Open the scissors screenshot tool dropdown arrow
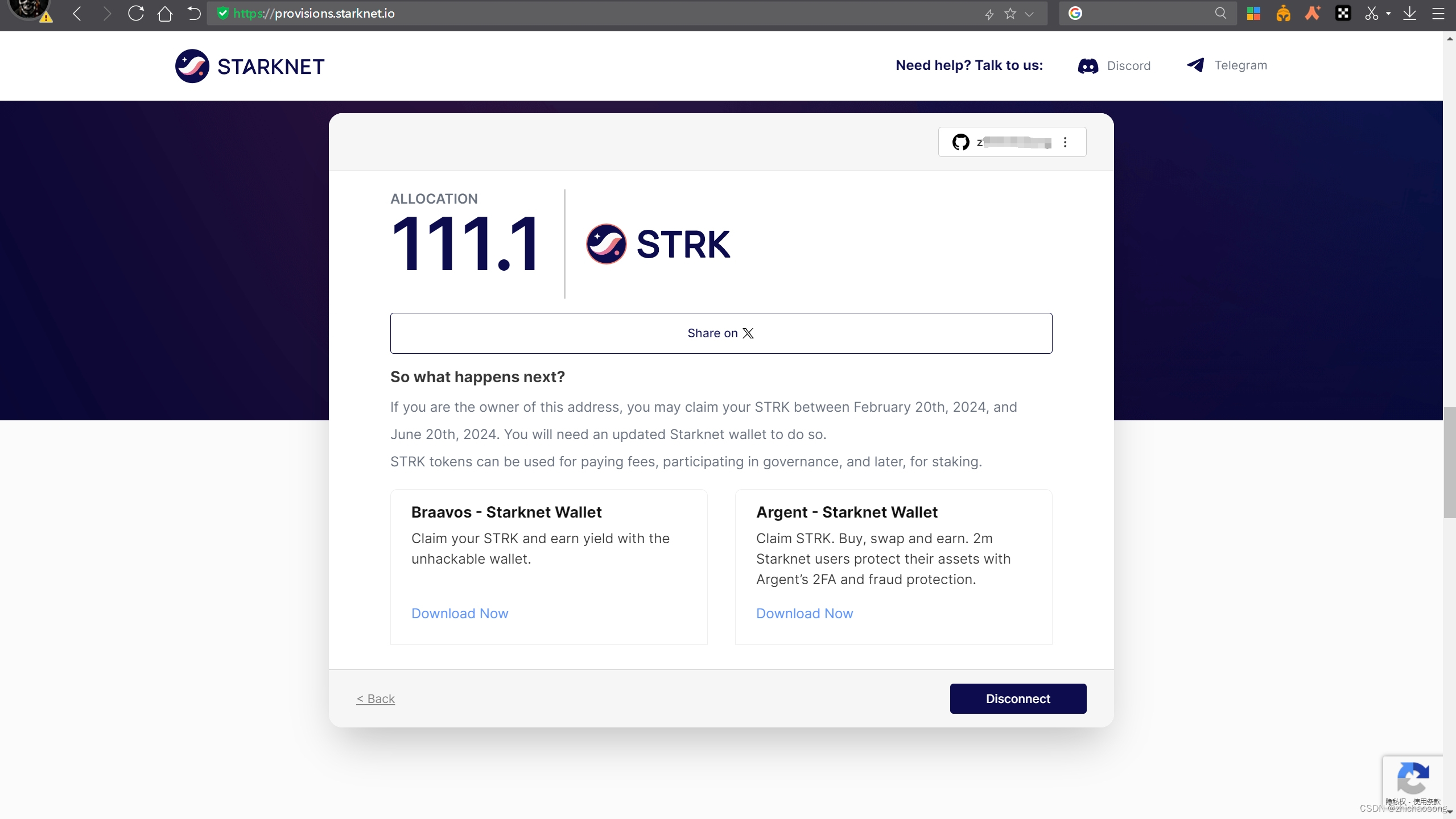The image size is (1456, 819). tap(1389, 14)
